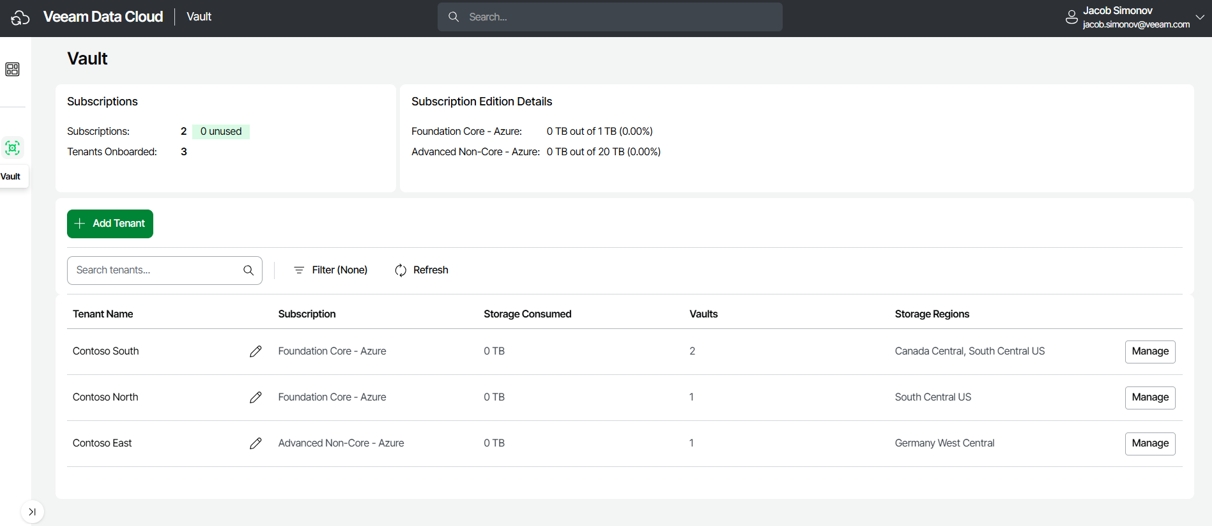
Task: Click the Add Tenant button
Action: [x=110, y=224]
